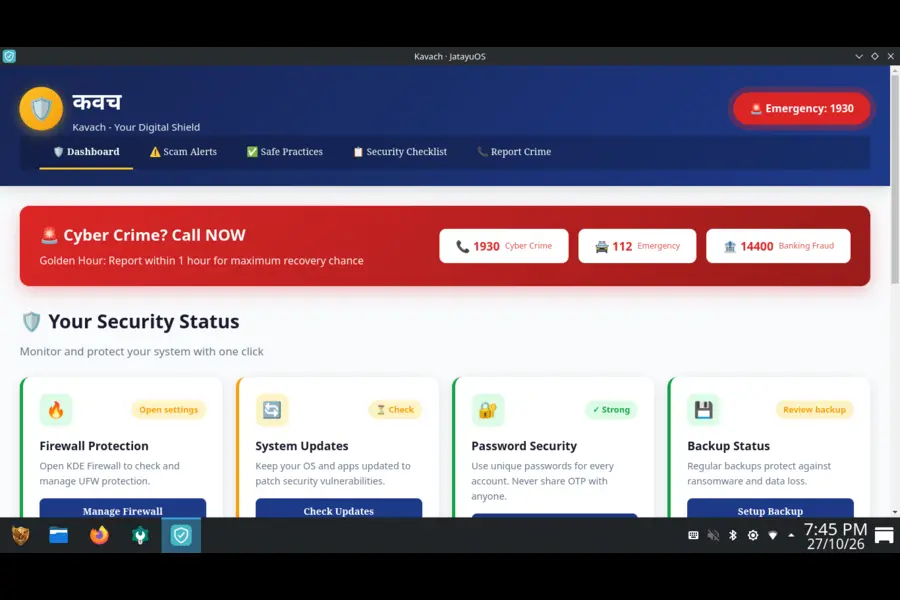
Task: Click the 14400 Banking Fraud button
Action: pos(778,246)
